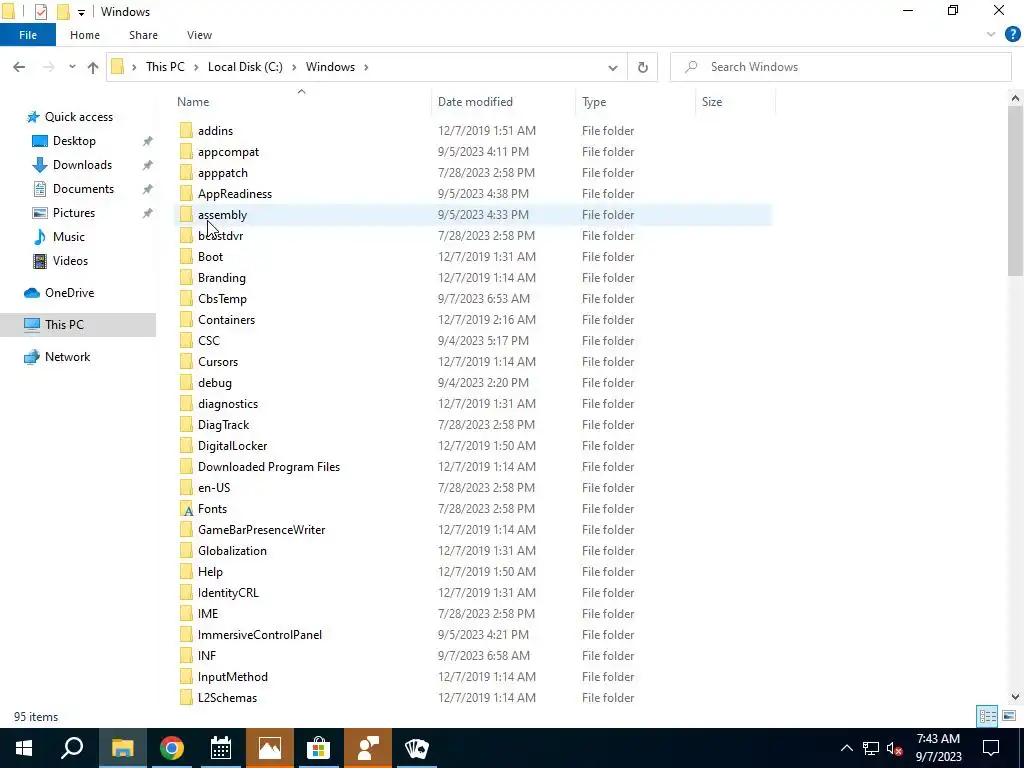This screenshot has height=768, width=1024.
Task: Click the scroll-up arrow of the file list
Action: (1015, 99)
